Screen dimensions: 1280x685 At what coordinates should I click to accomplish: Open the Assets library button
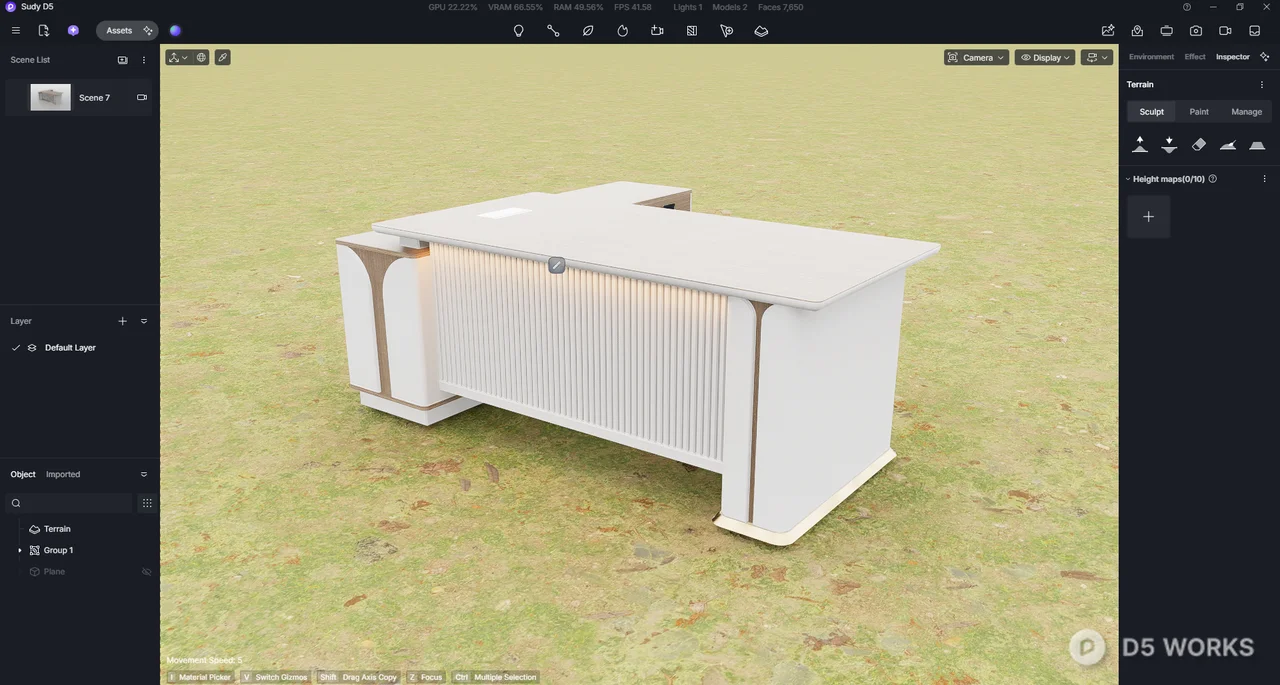point(127,31)
